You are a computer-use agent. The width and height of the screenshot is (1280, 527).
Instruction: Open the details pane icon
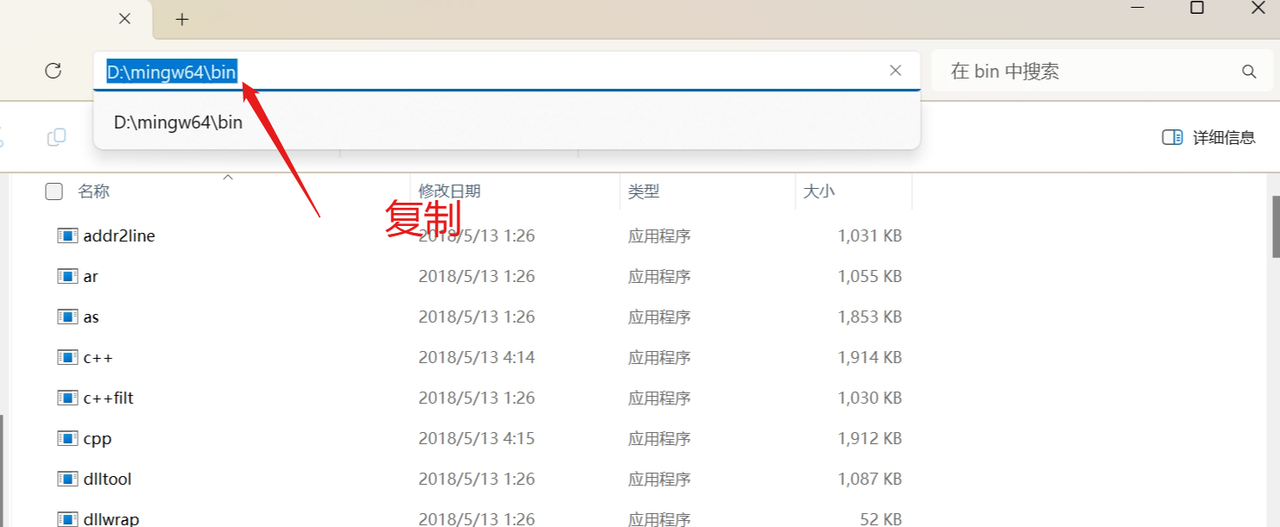point(1172,138)
